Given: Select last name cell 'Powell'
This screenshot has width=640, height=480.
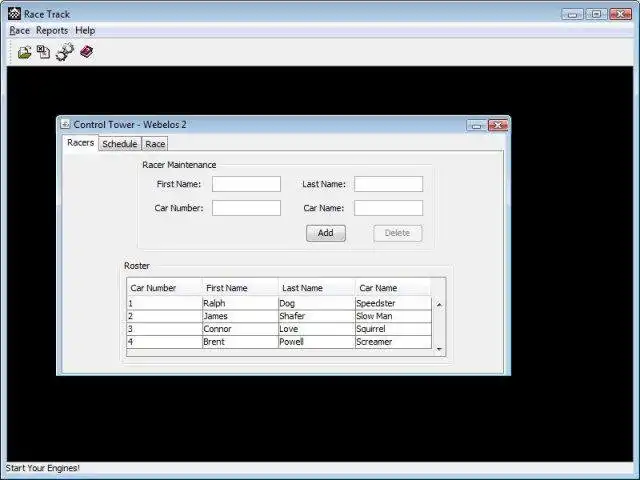Looking at the screenshot, I should pos(317,342).
